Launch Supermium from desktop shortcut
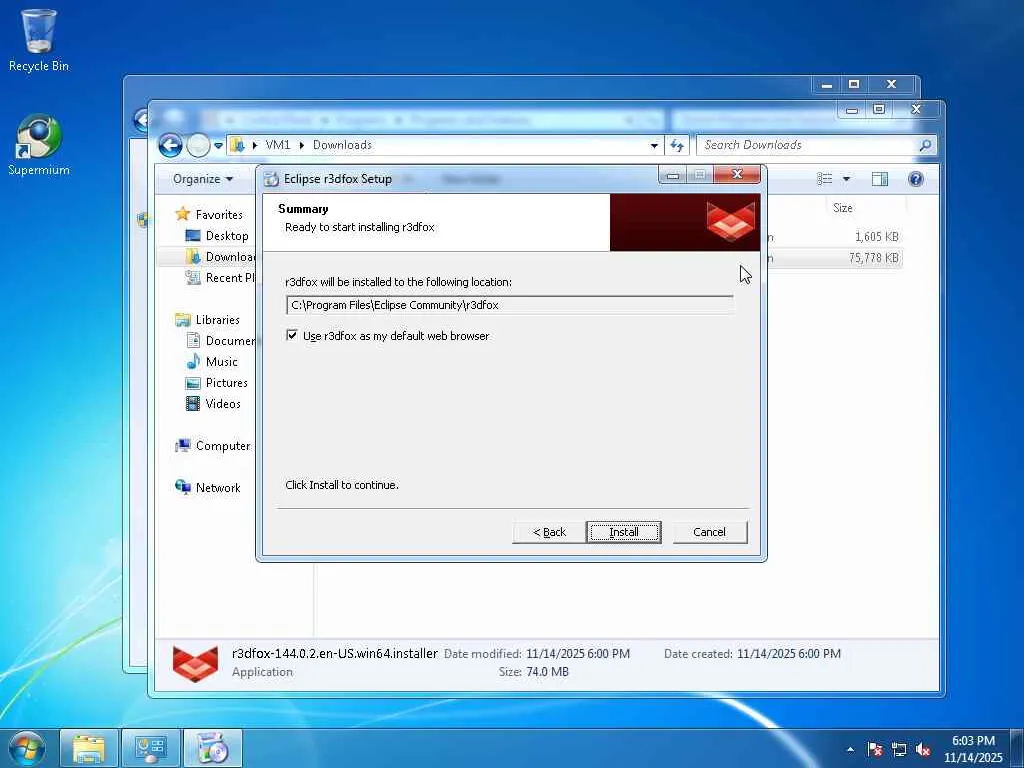Screen dimensions: 1024x768 point(39,145)
